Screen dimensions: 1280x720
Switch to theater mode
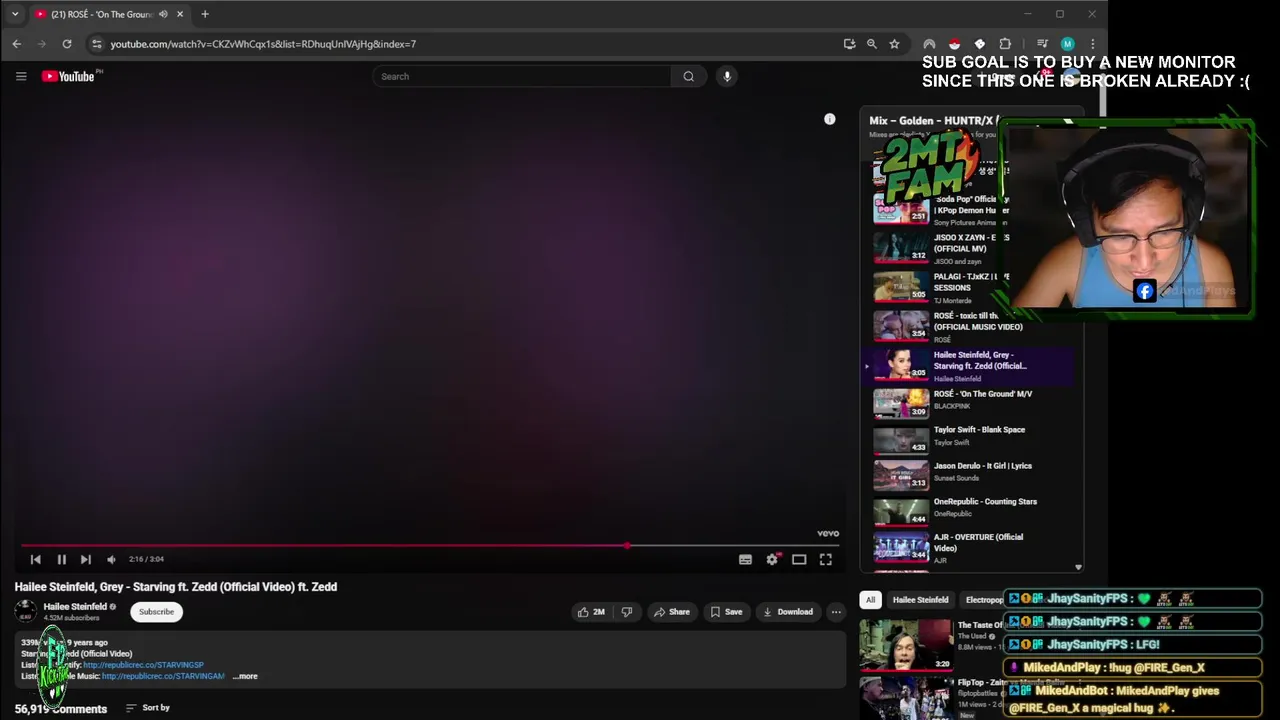[x=799, y=560]
